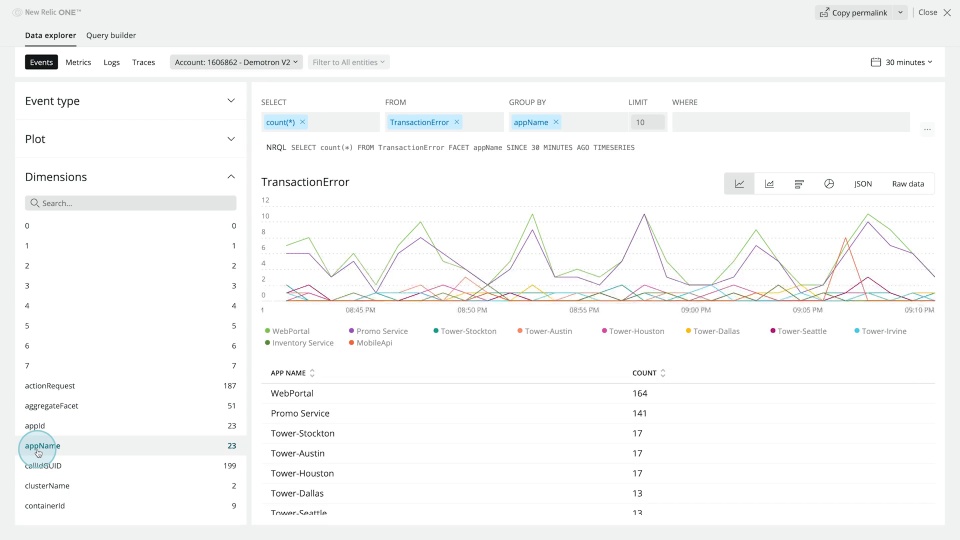This screenshot has height=540, width=960.
Task: Select the appId dimension
Action: [130, 426]
